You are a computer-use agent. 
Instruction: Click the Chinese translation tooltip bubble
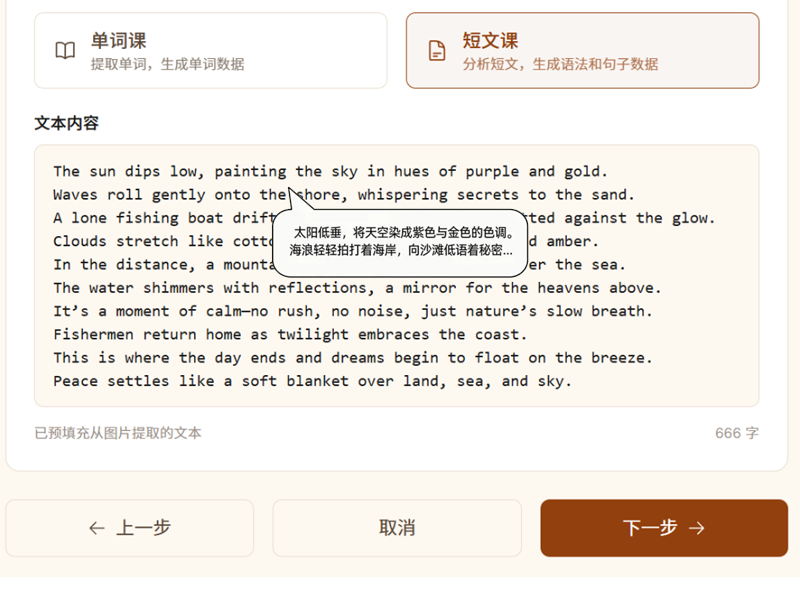(400, 242)
